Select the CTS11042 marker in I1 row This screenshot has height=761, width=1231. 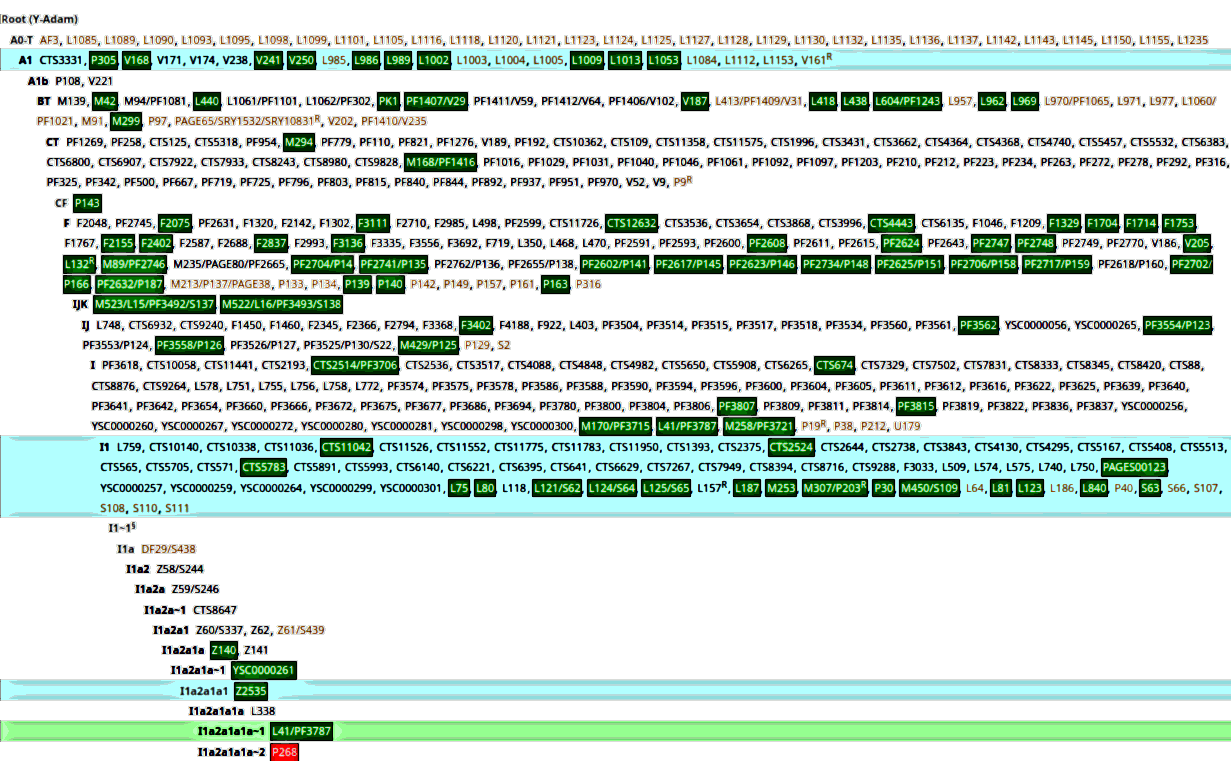point(347,447)
